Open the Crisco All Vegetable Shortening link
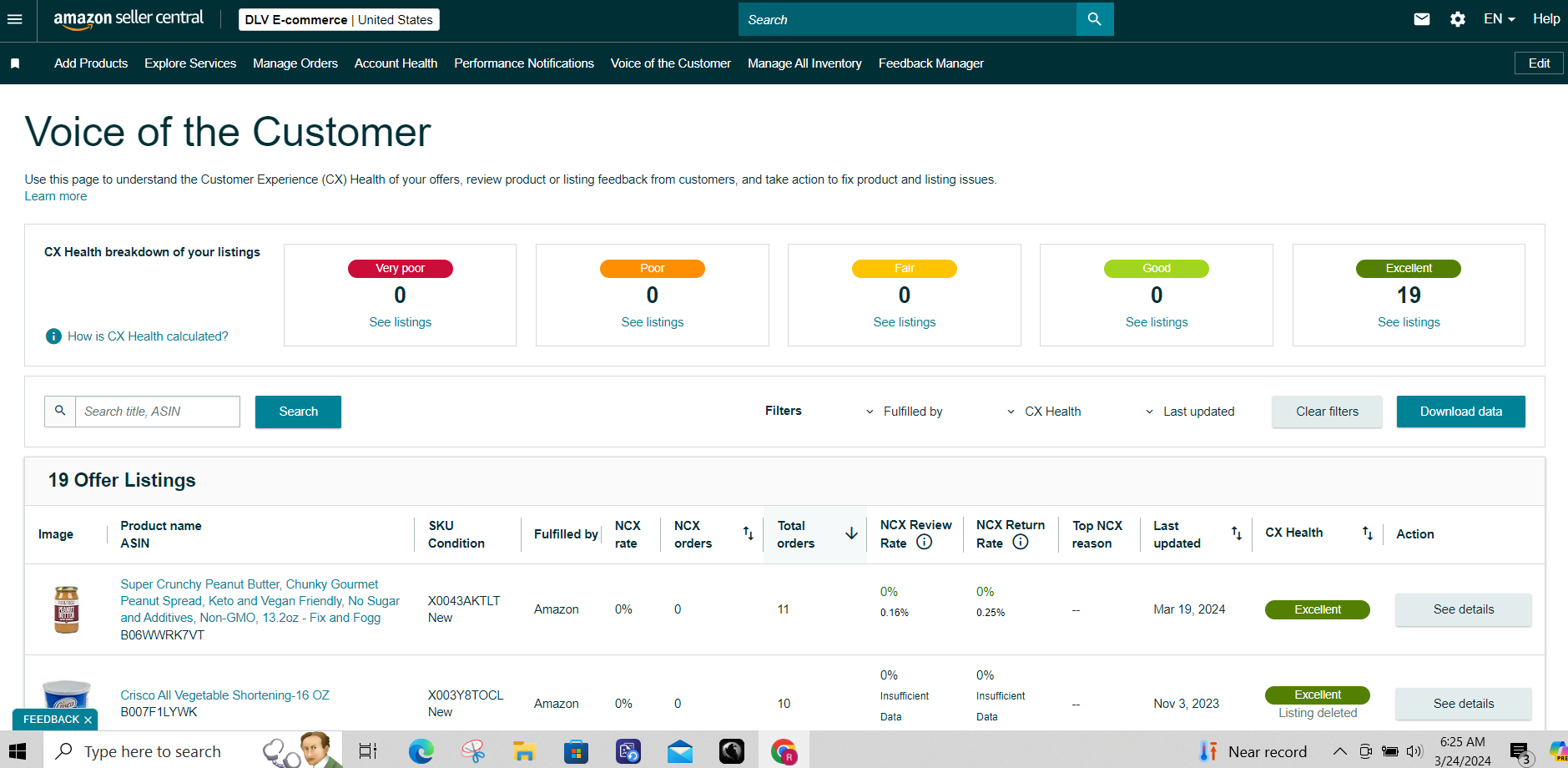The height and width of the screenshot is (768, 1568). click(224, 695)
